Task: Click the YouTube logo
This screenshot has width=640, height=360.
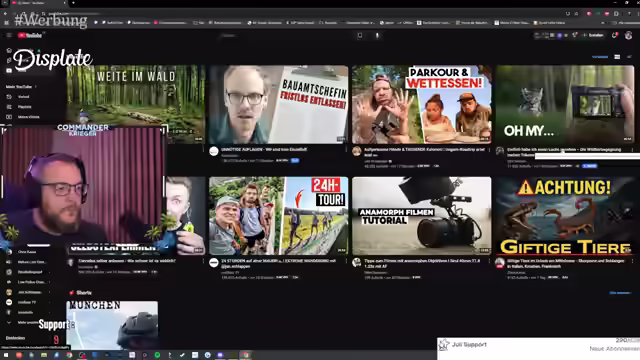Action: [30, 36]
